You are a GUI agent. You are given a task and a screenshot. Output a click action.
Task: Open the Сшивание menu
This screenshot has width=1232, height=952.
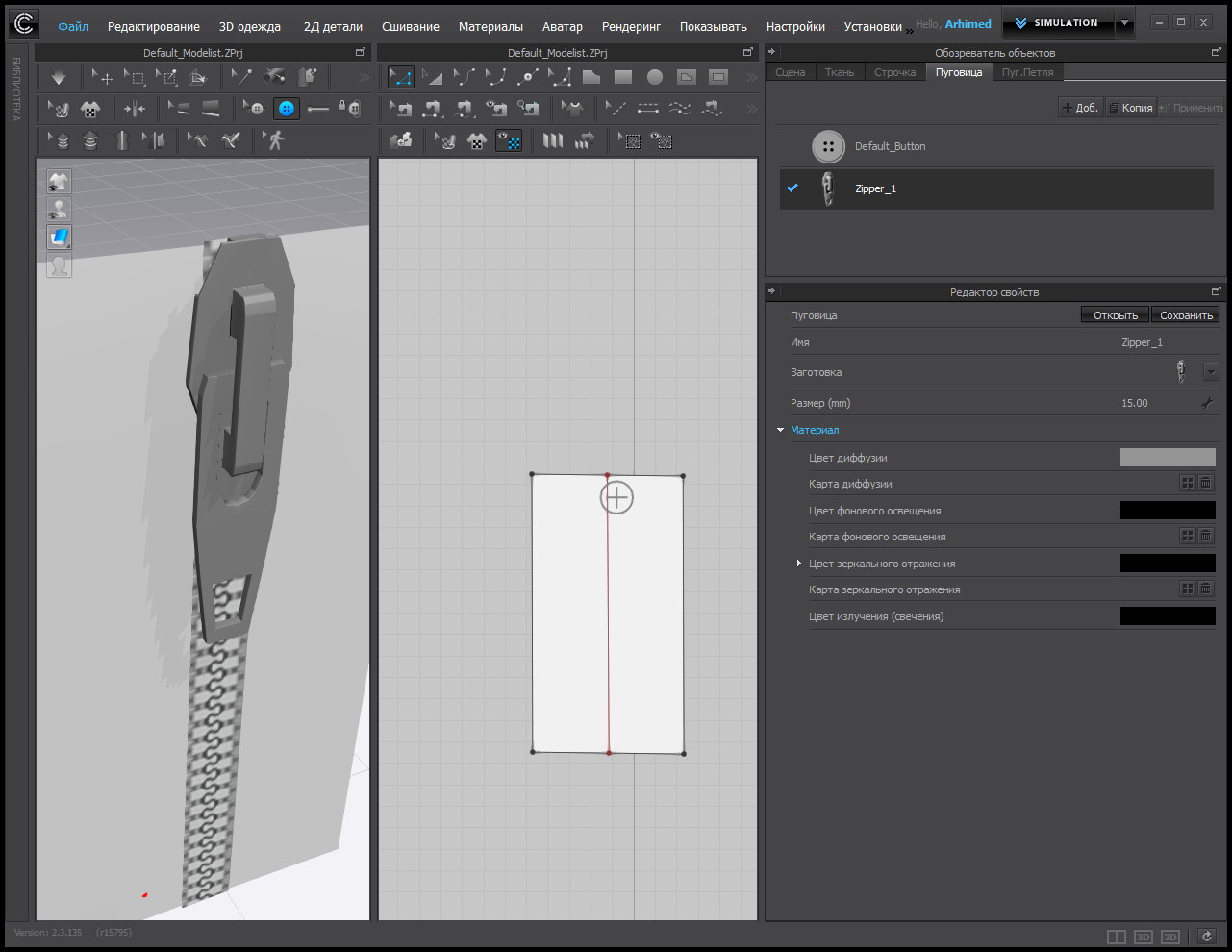pos(410,26)
